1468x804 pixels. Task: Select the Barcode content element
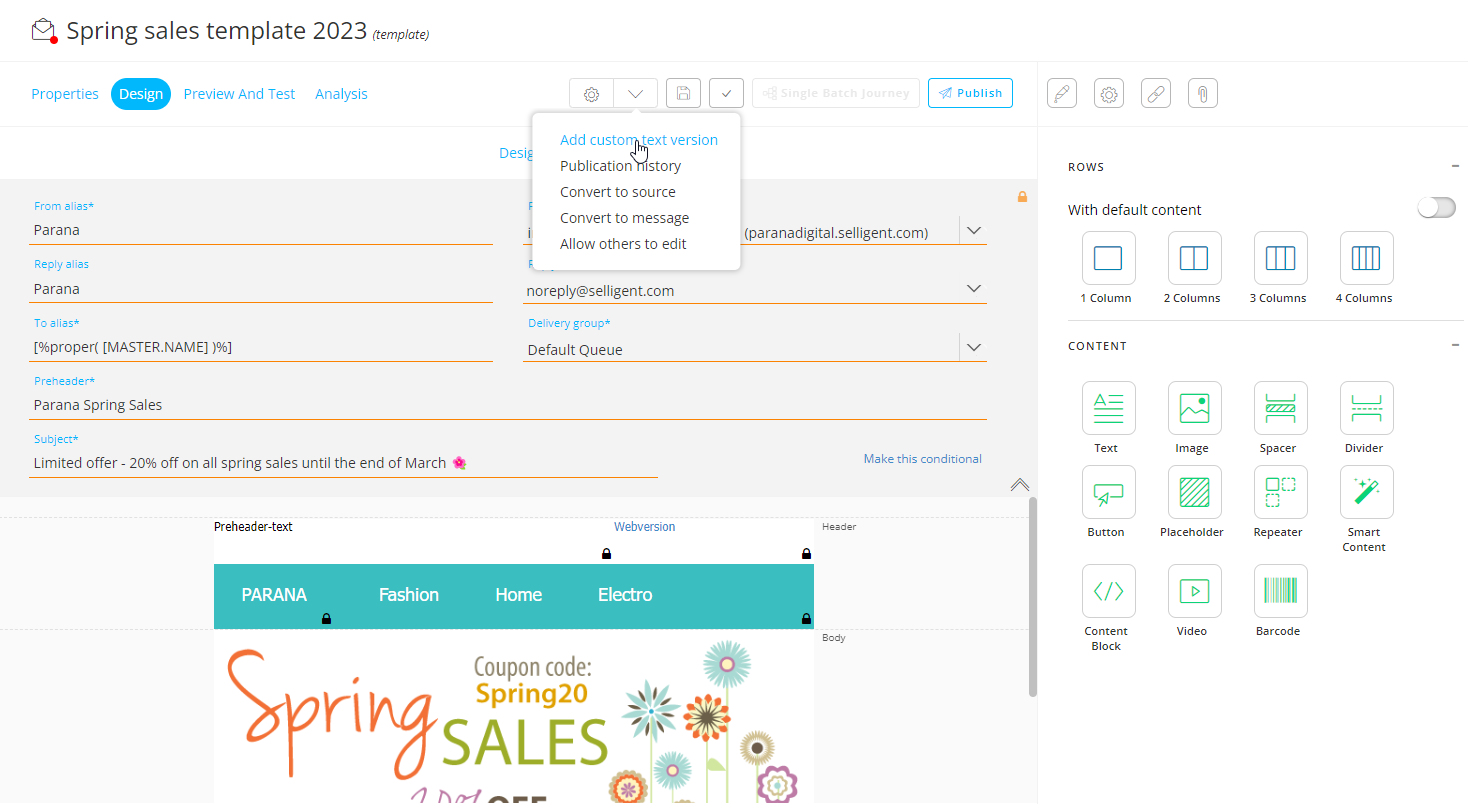pos(1280,591)
